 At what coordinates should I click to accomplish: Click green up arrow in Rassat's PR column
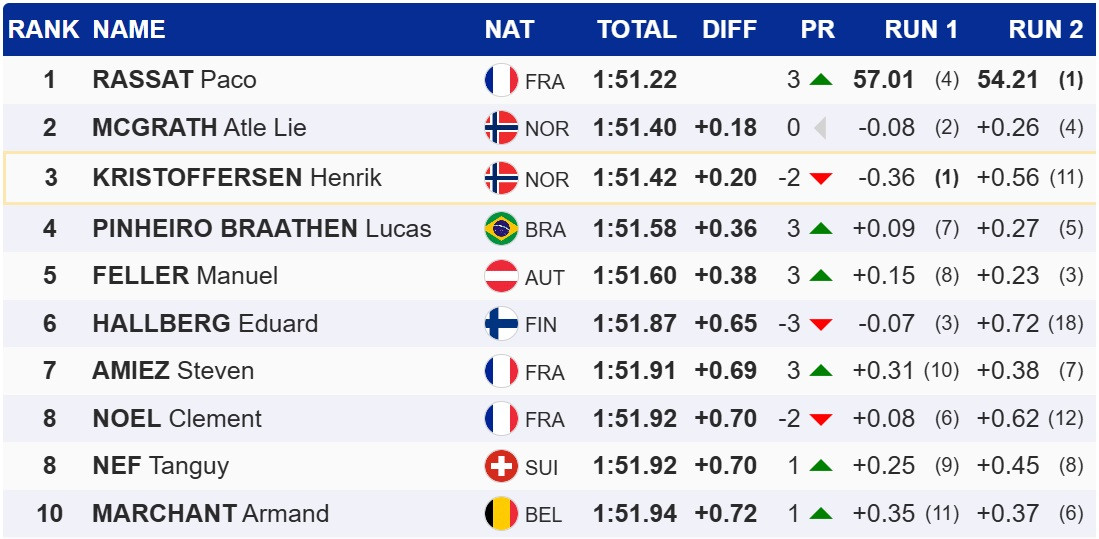(x=821, y=80)
